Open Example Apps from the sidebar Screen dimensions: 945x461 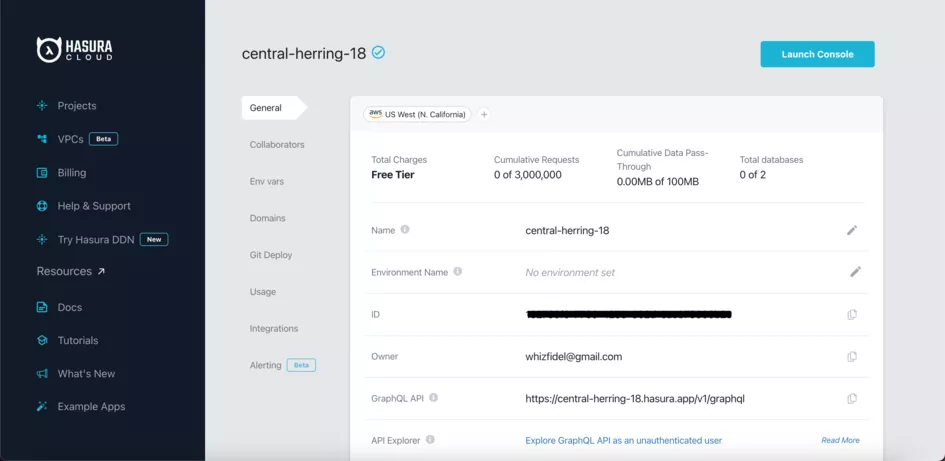(91, 407)
